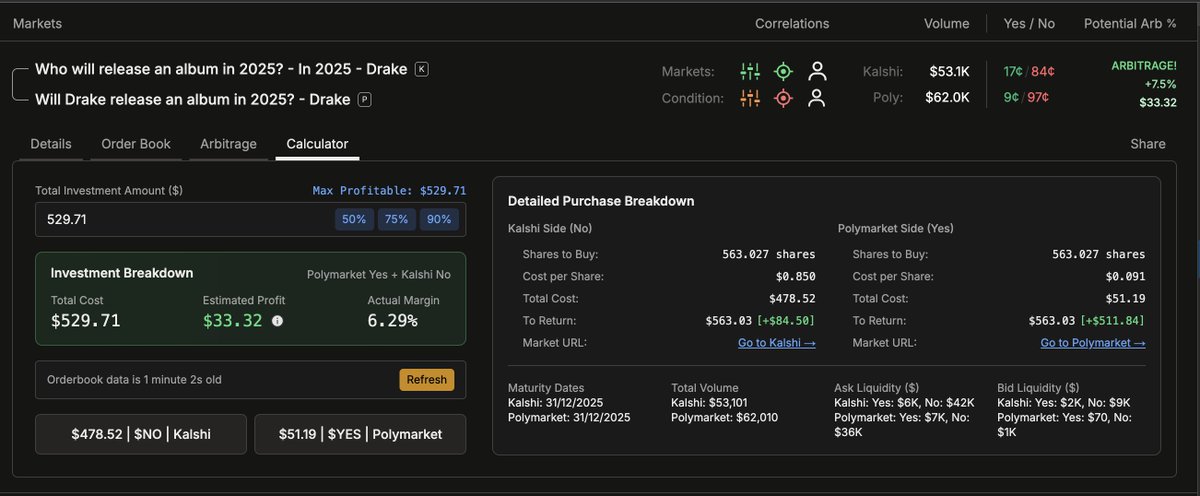The width and height of the screenshot is (1200, 496).
Task: Set investment to 90% preset
Action: (x=438, y=219)
